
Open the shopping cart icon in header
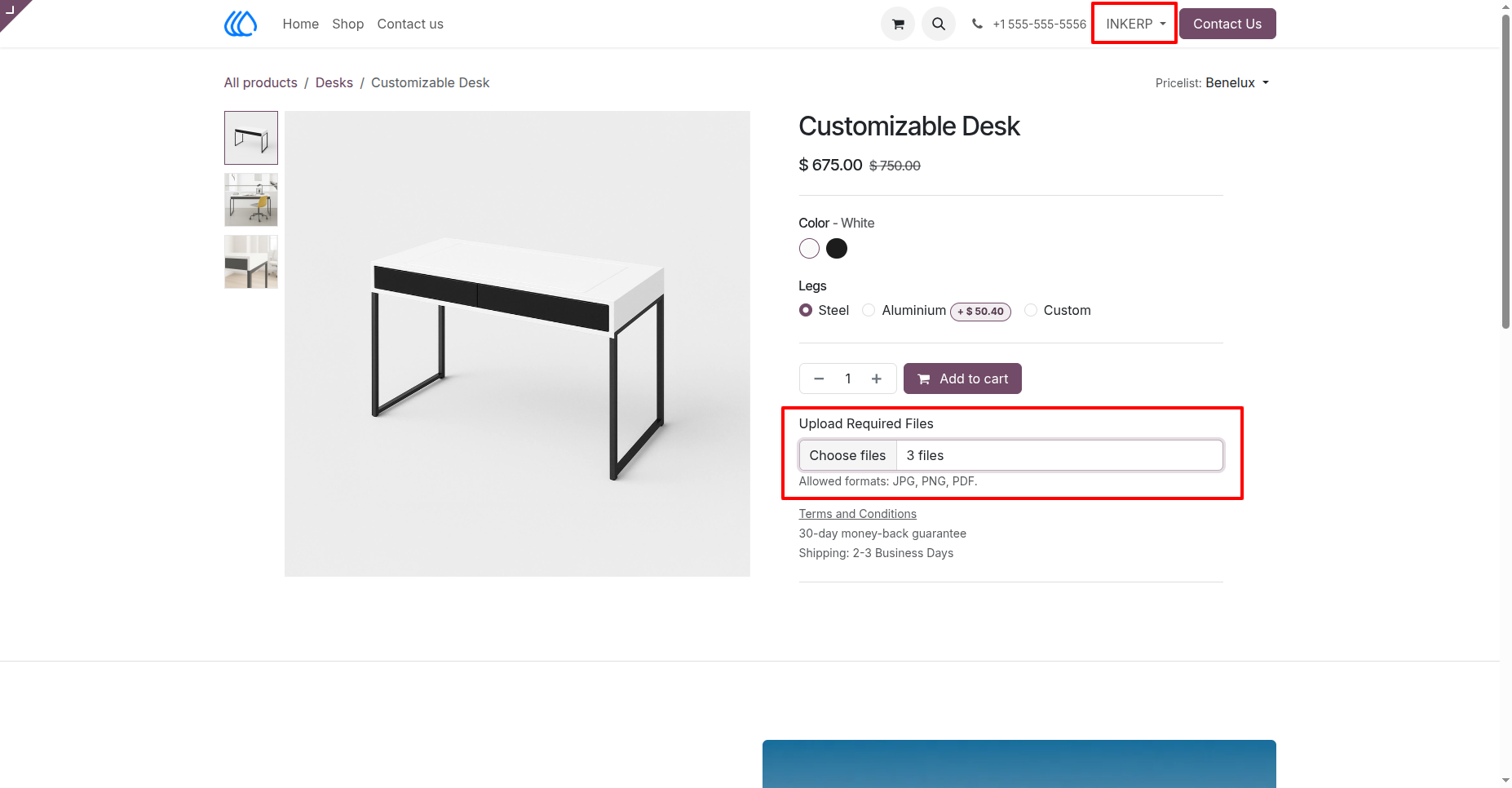pyautogui.click(x=898, y=24)
